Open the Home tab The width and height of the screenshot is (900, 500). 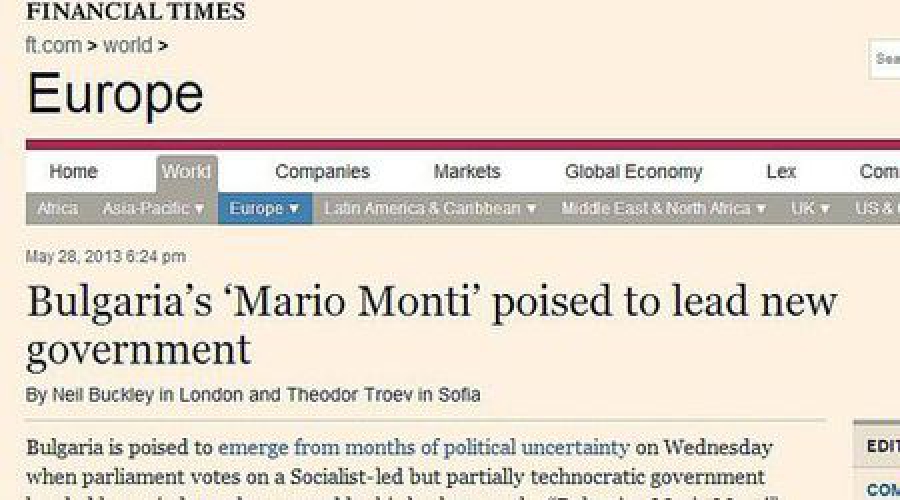[73, 172]
